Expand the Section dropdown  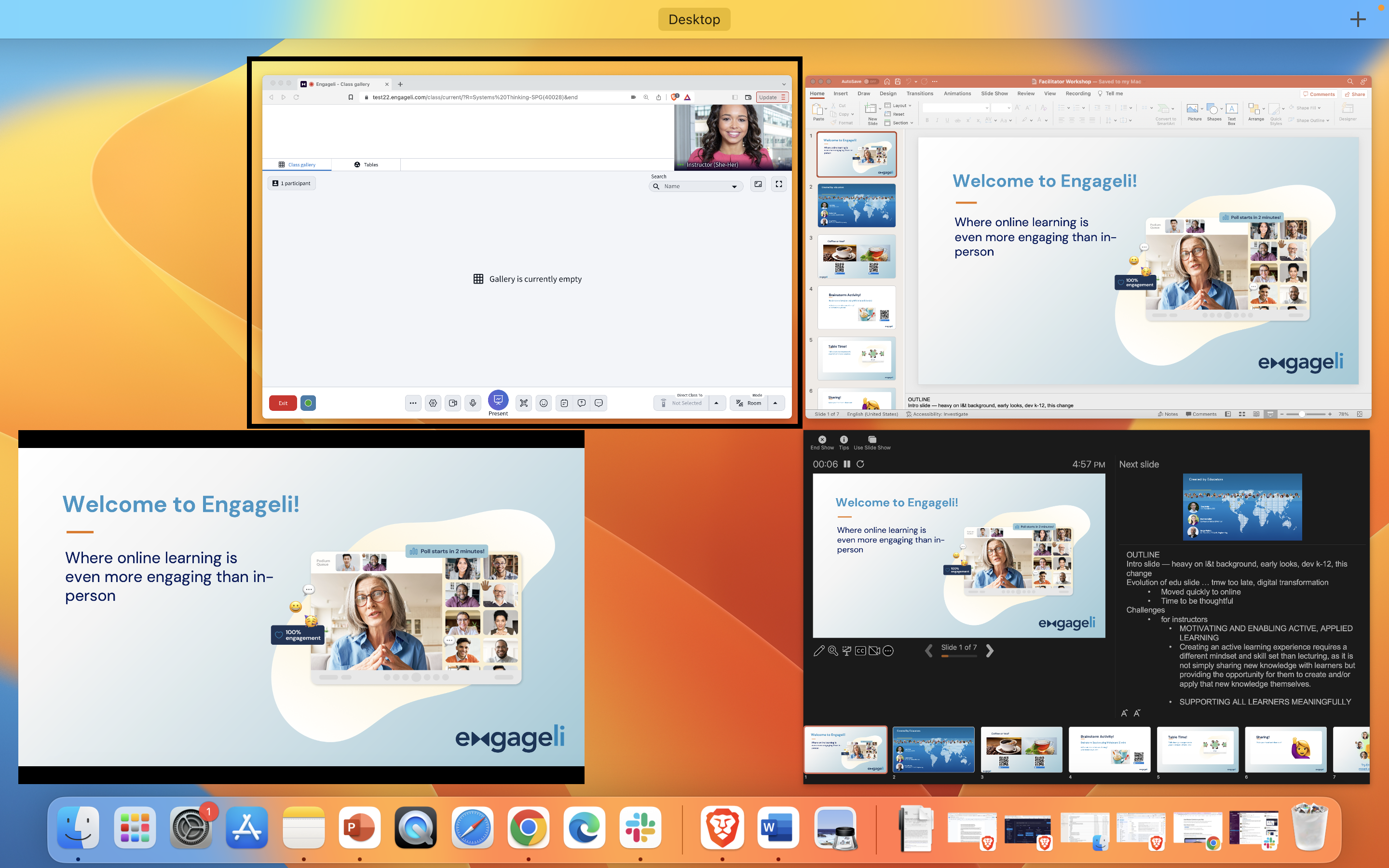[899, 123]
